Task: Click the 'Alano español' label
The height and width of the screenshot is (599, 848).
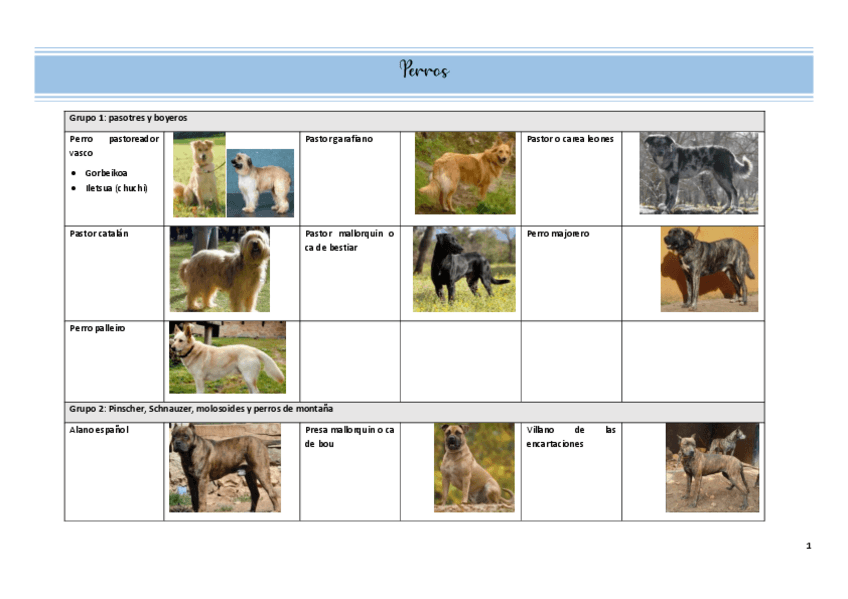Action: [99, 430]
